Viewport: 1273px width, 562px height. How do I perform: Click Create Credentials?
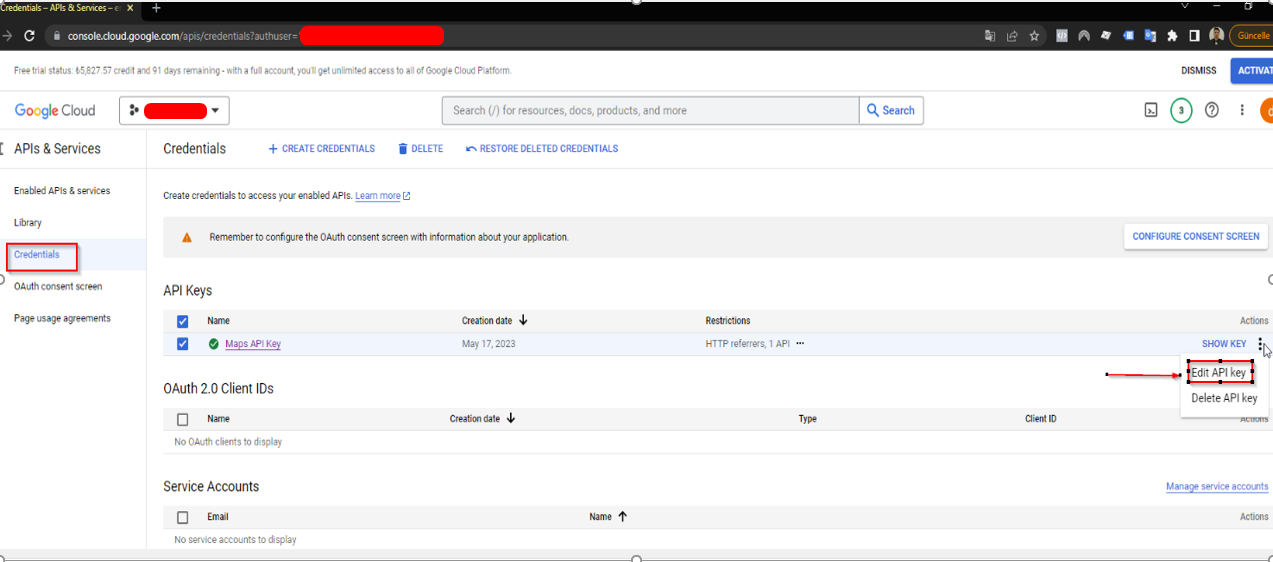[321, 149]
